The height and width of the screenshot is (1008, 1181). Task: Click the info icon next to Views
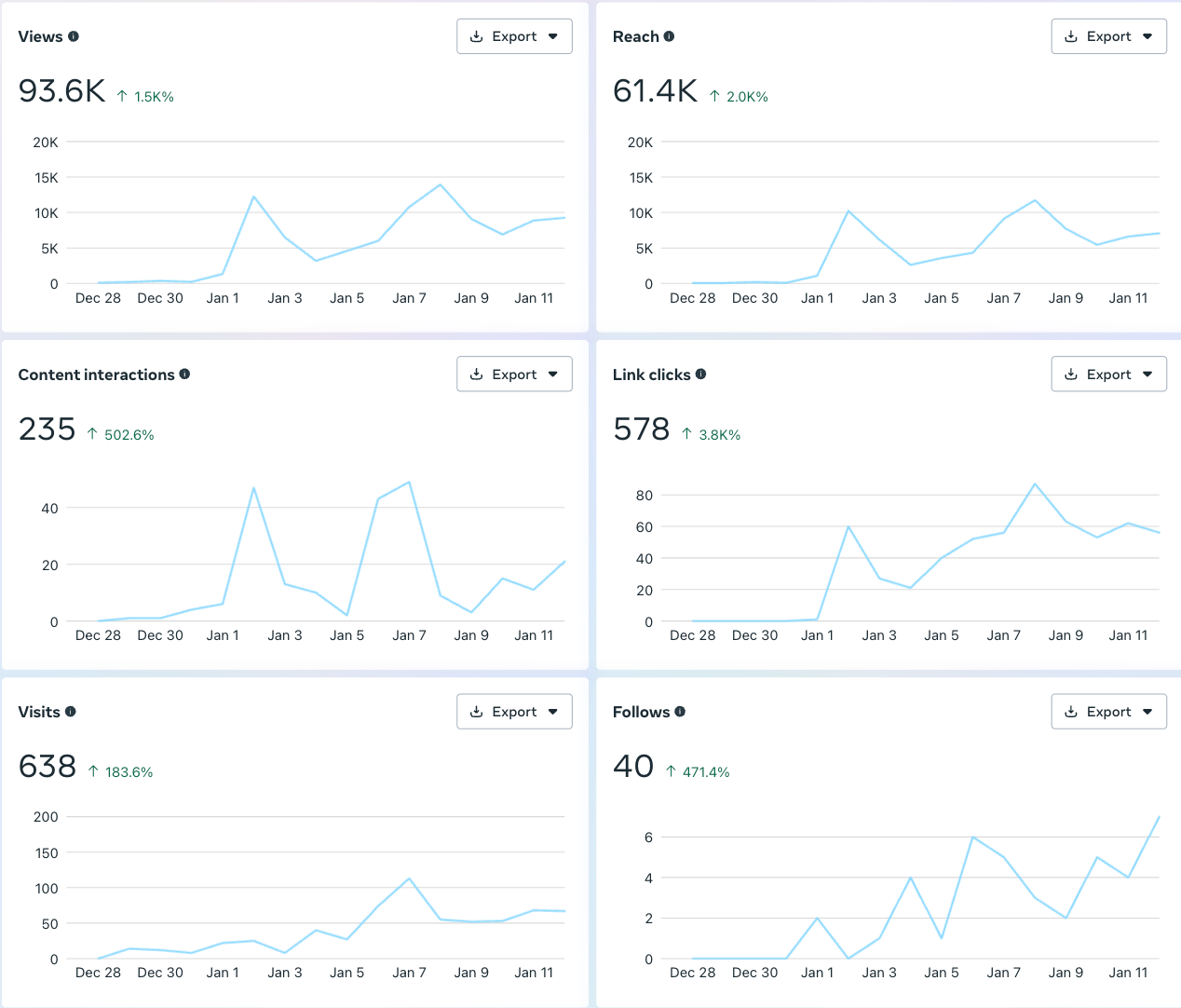(74, 36)
